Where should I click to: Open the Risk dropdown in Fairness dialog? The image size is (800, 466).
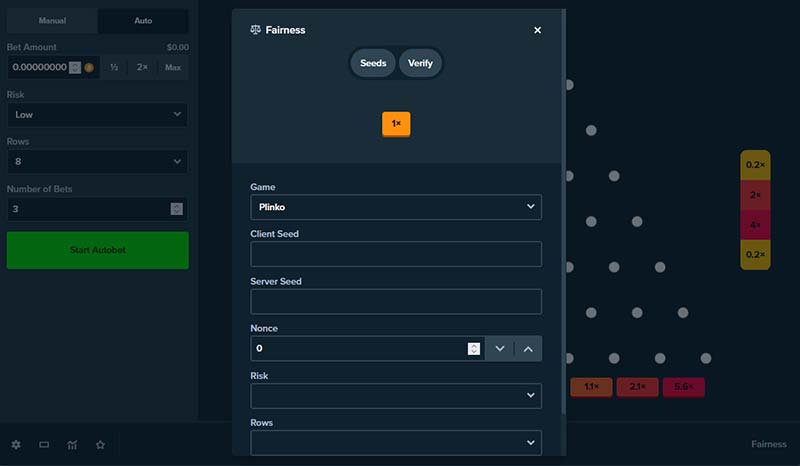(x=396, y=396)
